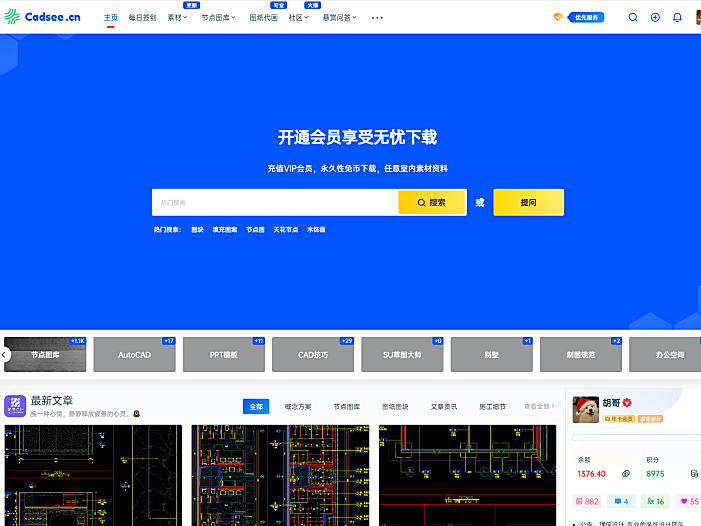Open 图纸代画 page
701x526 pixels.
point(263,17)
